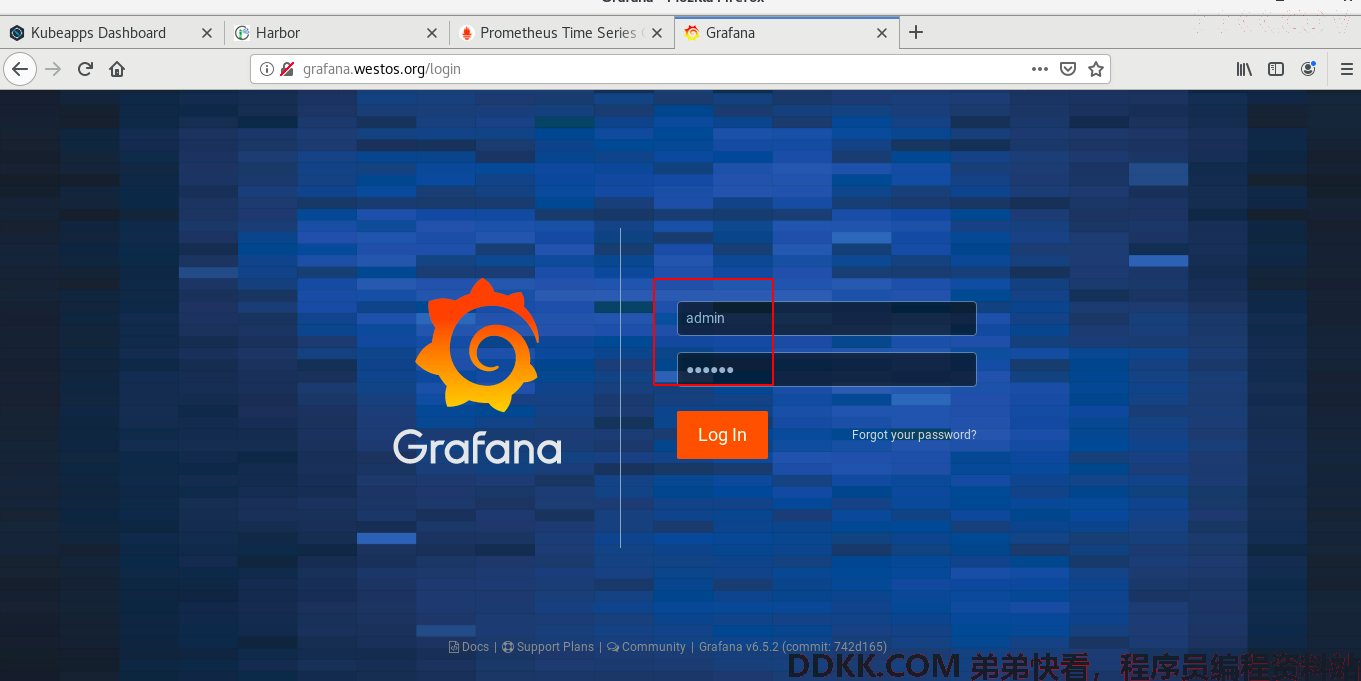The height and width of the screenshot is (681, 1361).
Task: Close the Harbor tab
Action: [432, 33]
